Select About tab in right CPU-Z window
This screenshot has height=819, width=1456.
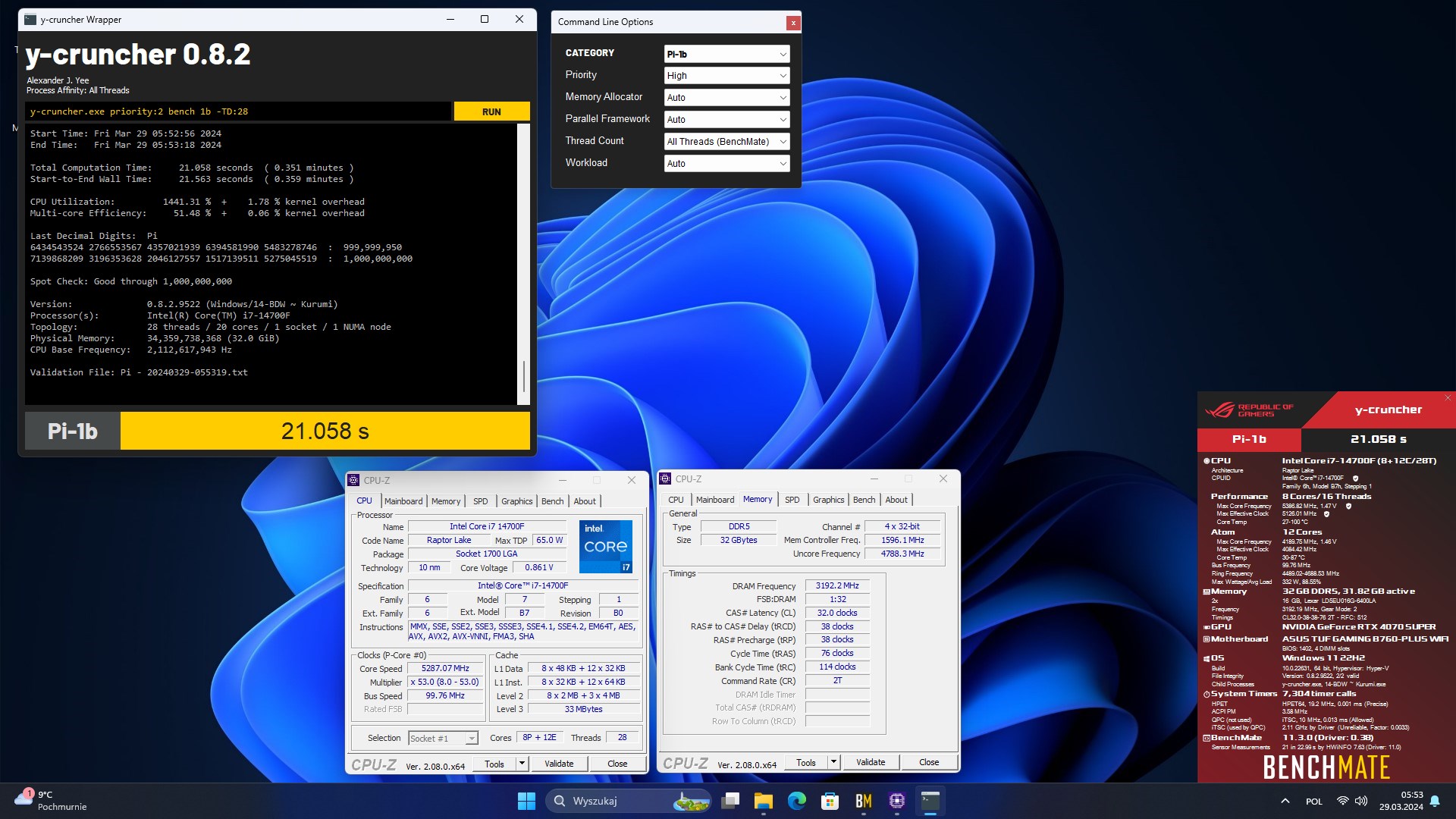coord(896,500)
